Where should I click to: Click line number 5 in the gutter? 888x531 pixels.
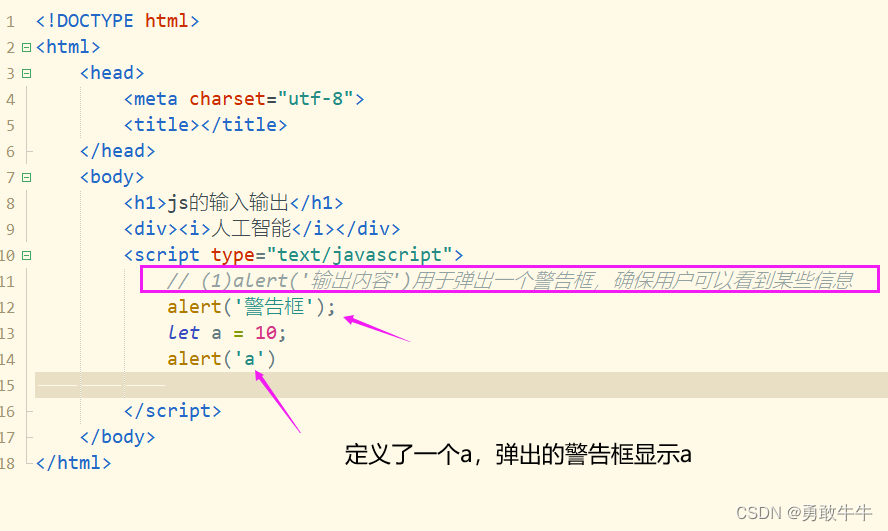(x=10, y=126)
